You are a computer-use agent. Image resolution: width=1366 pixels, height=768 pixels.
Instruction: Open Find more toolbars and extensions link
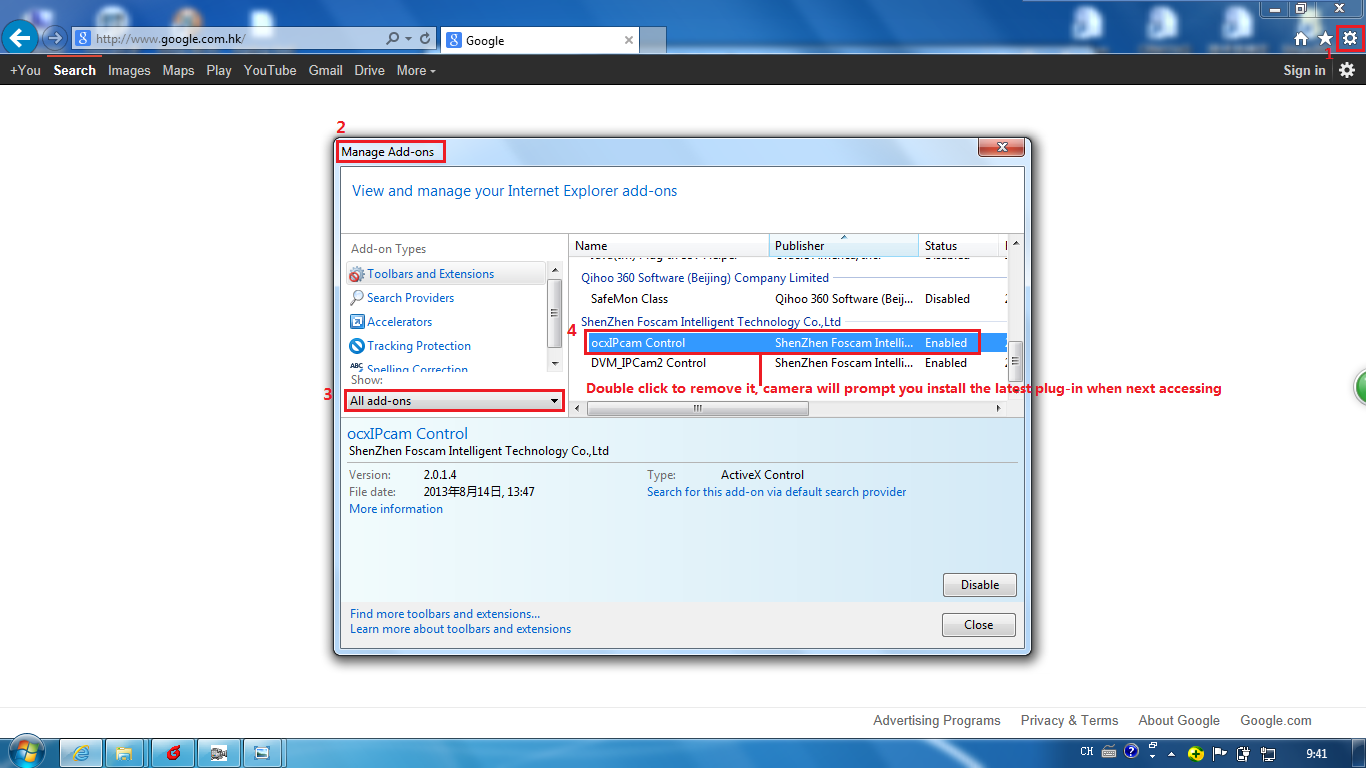coord(445,614)
